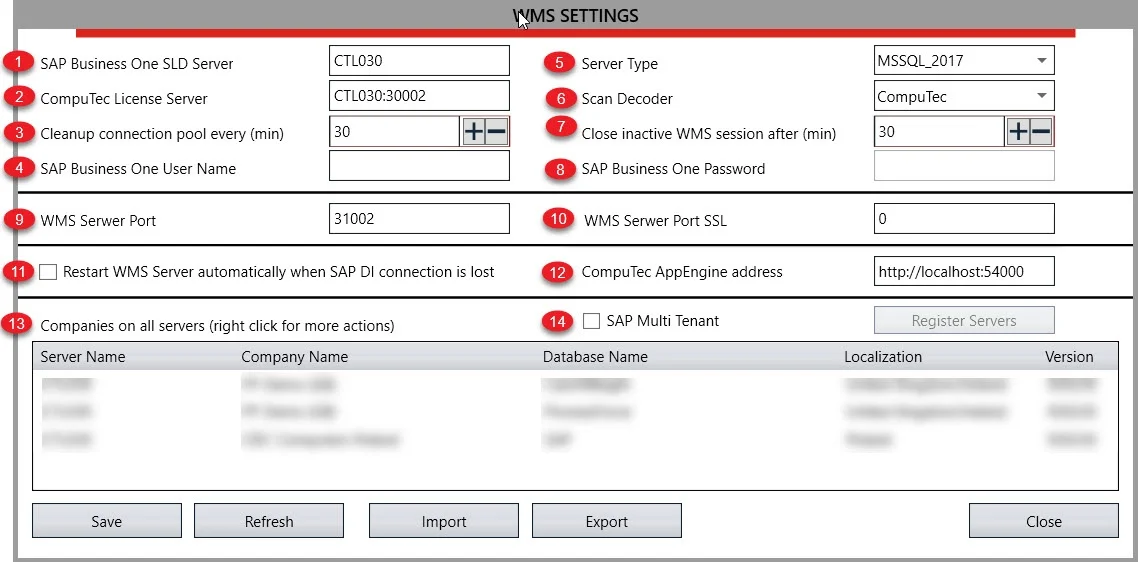Sort by Company Name column header
Image resolution: width=1138 pixels, height=562 pixels.
click(294, 357)
